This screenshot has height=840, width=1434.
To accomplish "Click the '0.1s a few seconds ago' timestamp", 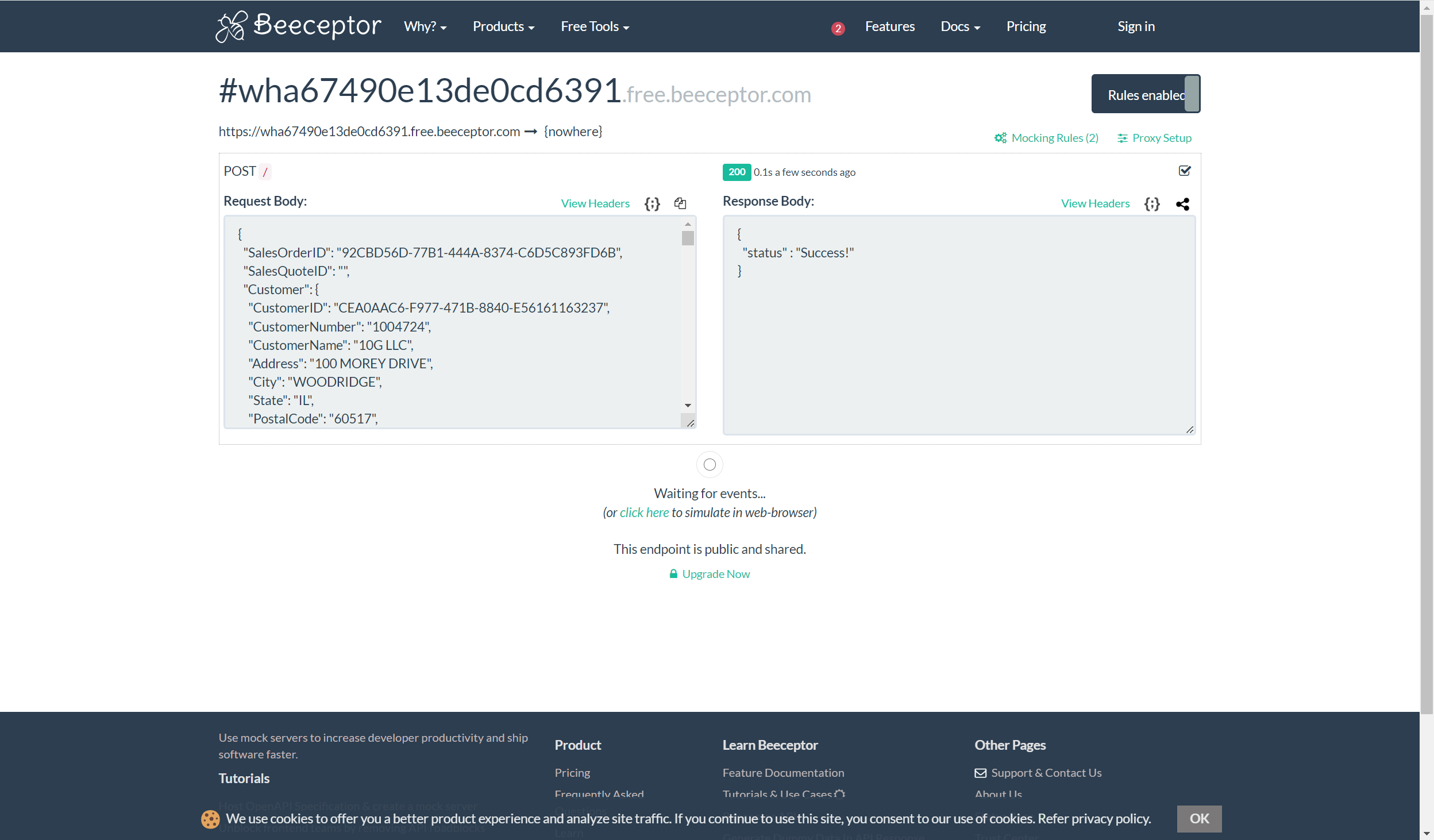I will [804, 172].
